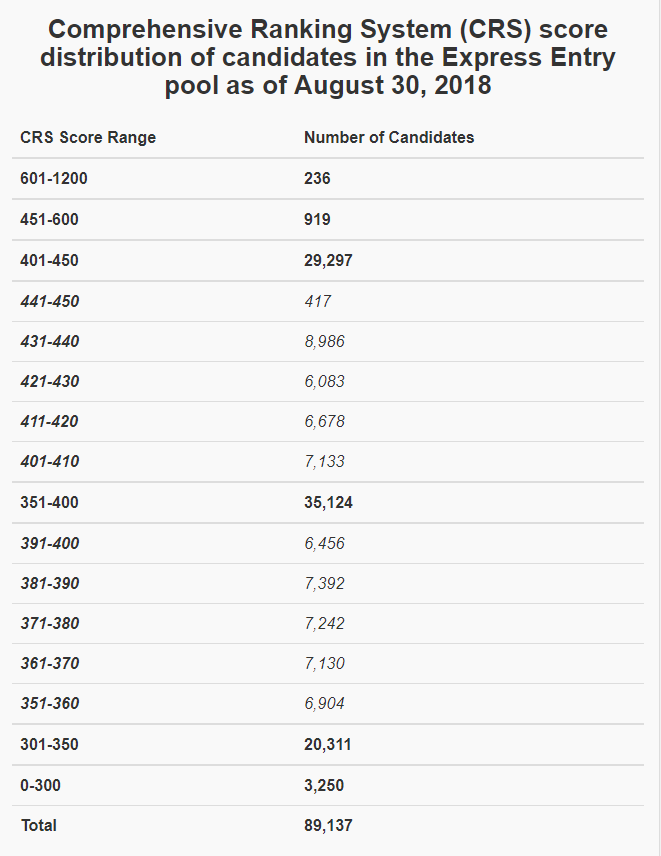Select the 391-400 sub-range cell
The image size is (661, 856).
tap(49, 544)
